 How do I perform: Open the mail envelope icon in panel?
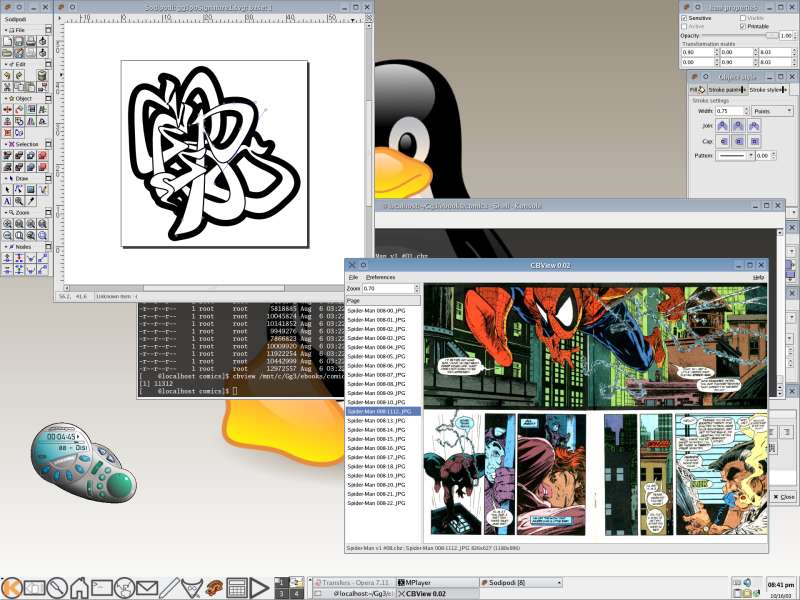[x=147, y=588]
